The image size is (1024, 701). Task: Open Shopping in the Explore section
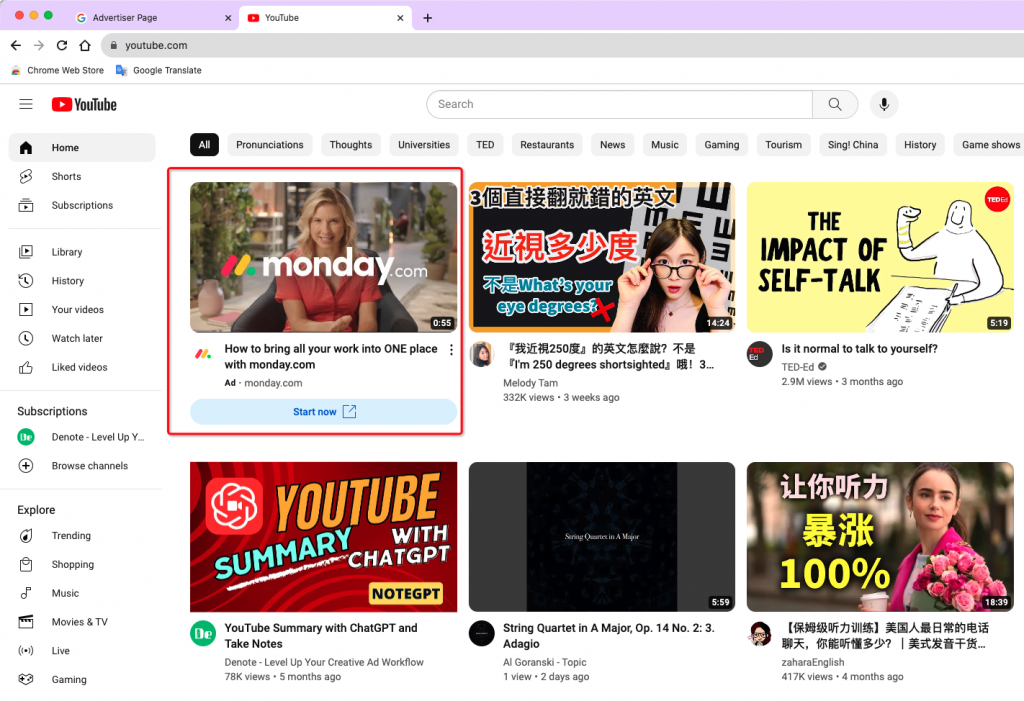pos(27,564)
